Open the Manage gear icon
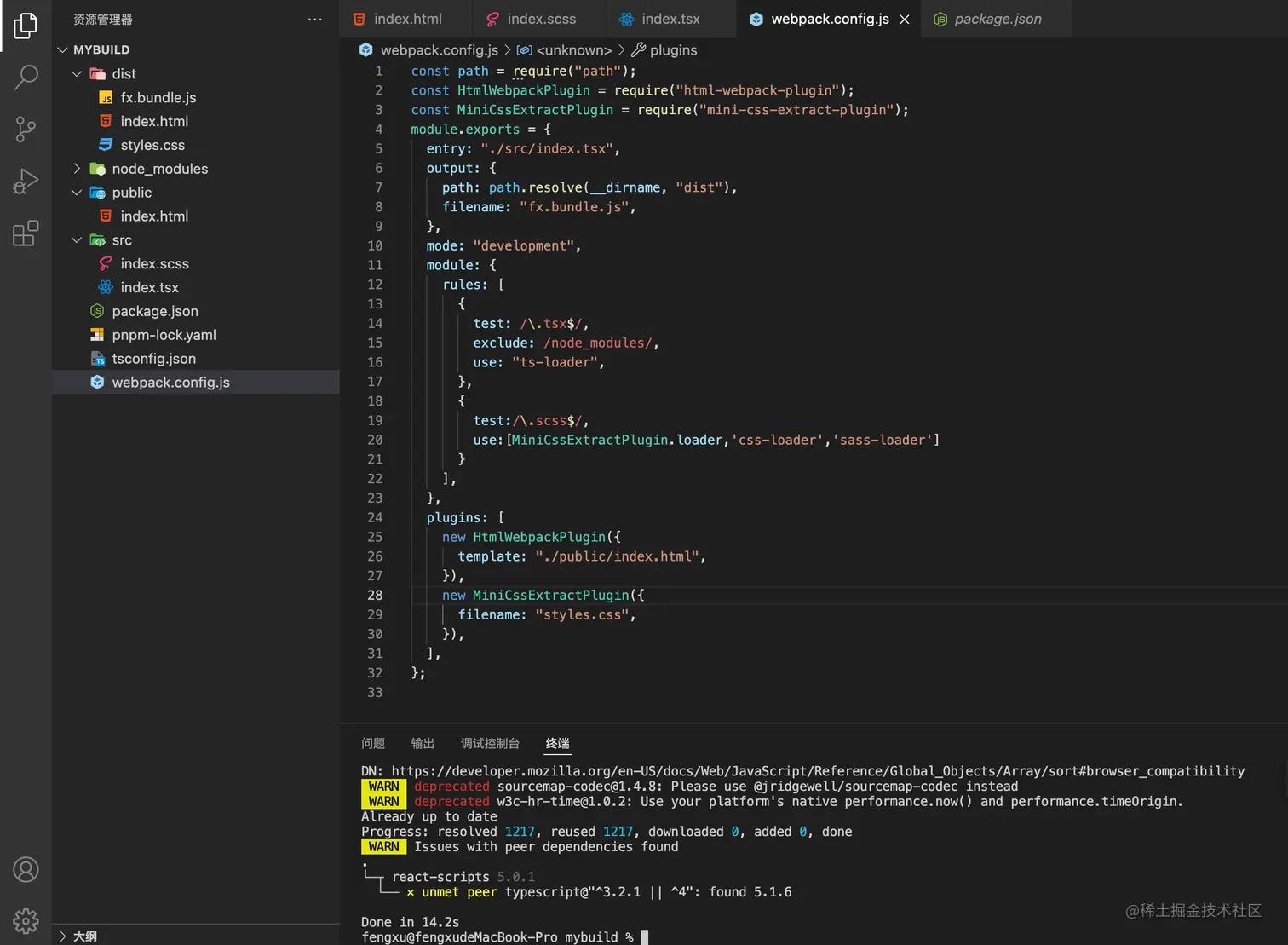The width and height of the screenshot is (1288, 945). pyautogui.click(x=26, y=920)
